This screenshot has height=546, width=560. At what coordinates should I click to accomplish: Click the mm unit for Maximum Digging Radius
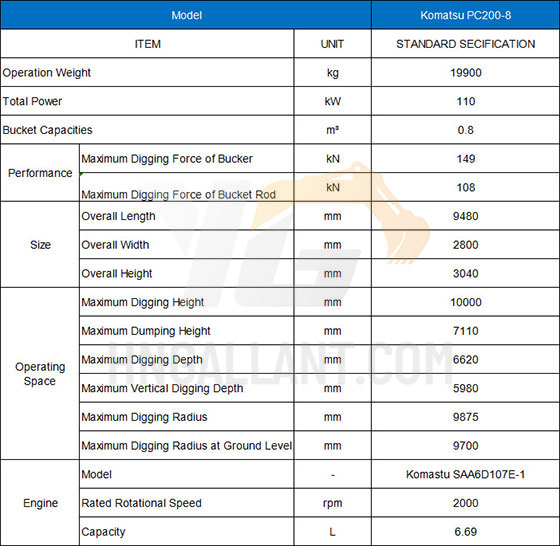[332, 417]
